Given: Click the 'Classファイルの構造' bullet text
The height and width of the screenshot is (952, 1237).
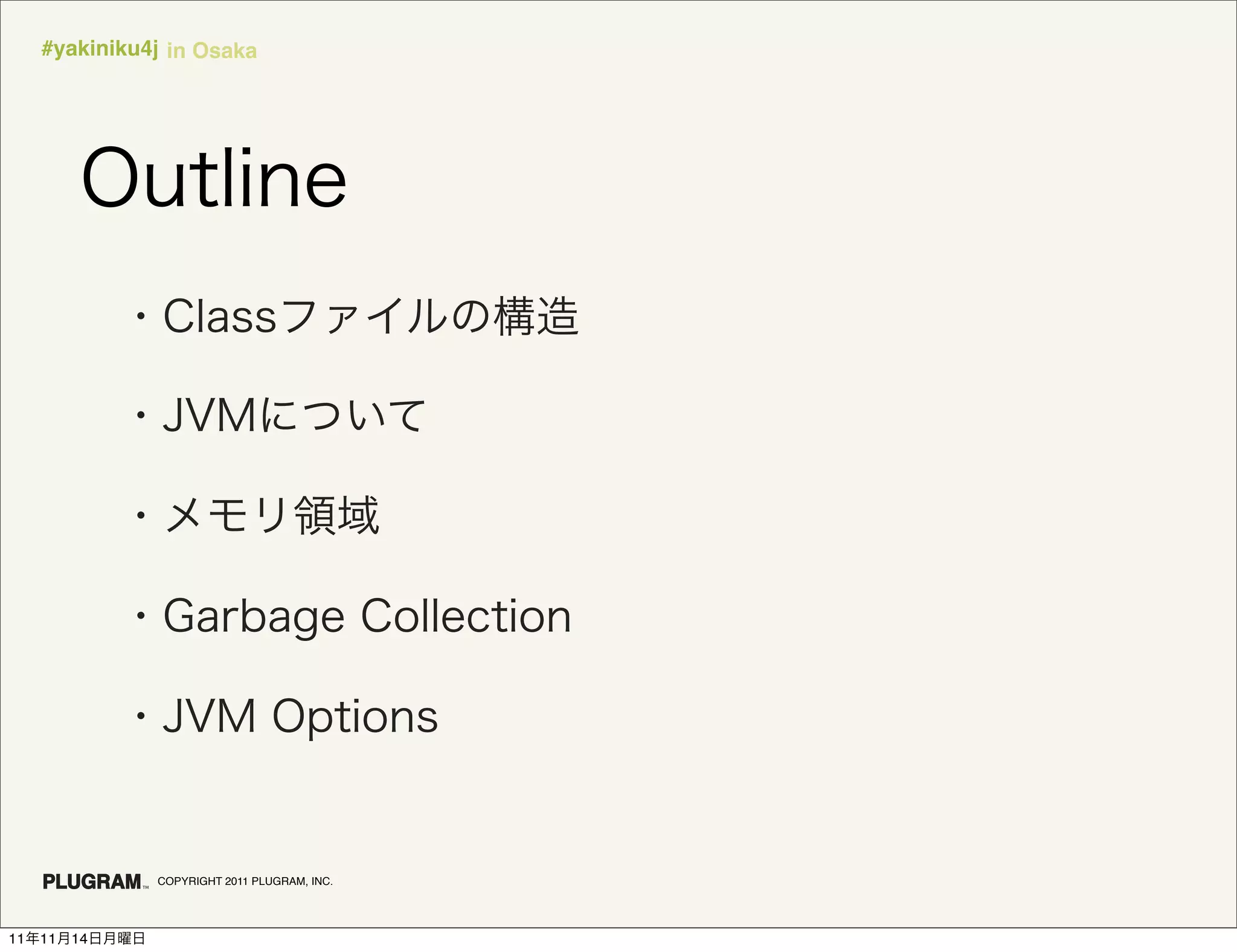Looking at the screenshot, I should point(370,317).
